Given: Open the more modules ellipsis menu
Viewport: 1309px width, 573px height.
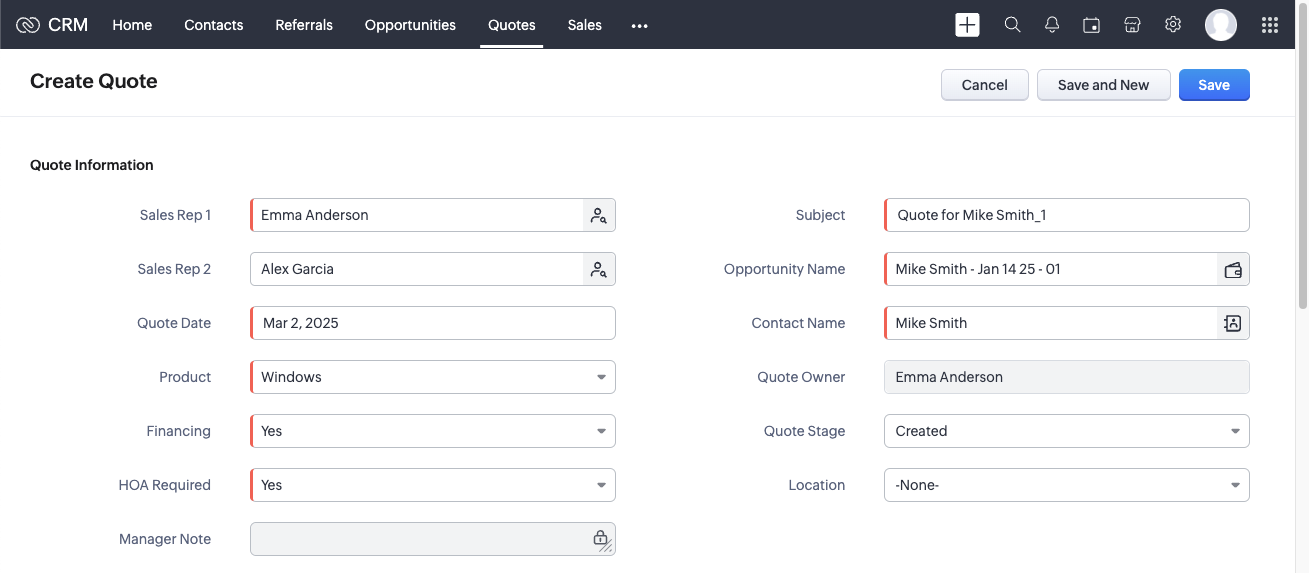Looking at the screenshot, I should click(640, 26).
